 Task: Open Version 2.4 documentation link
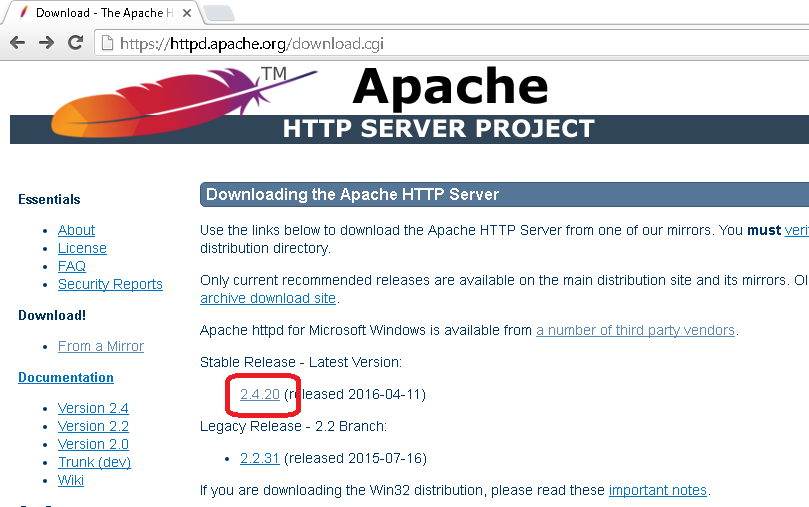click(93, 408)
